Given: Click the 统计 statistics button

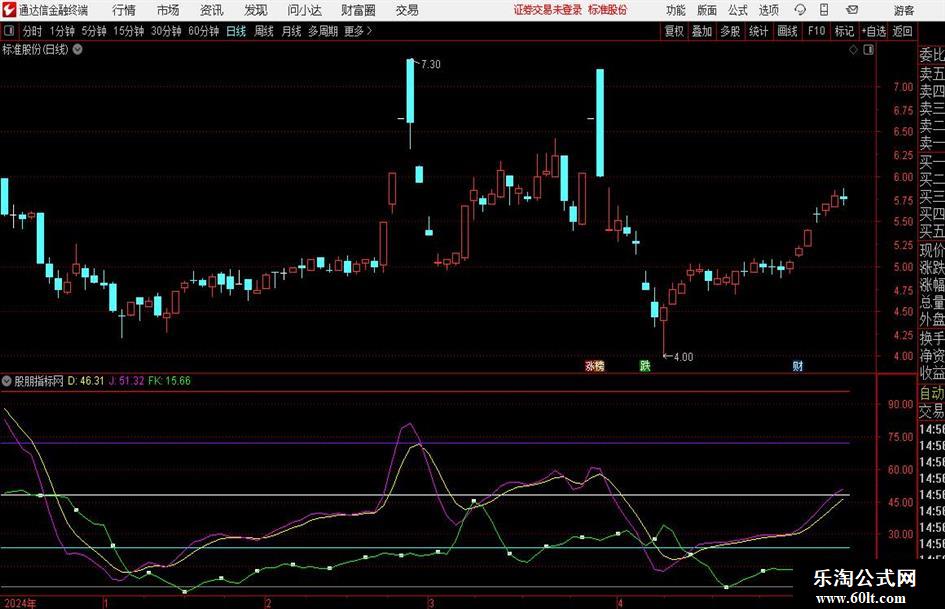Looking at the screenshot, I should (x=758, y=31).
